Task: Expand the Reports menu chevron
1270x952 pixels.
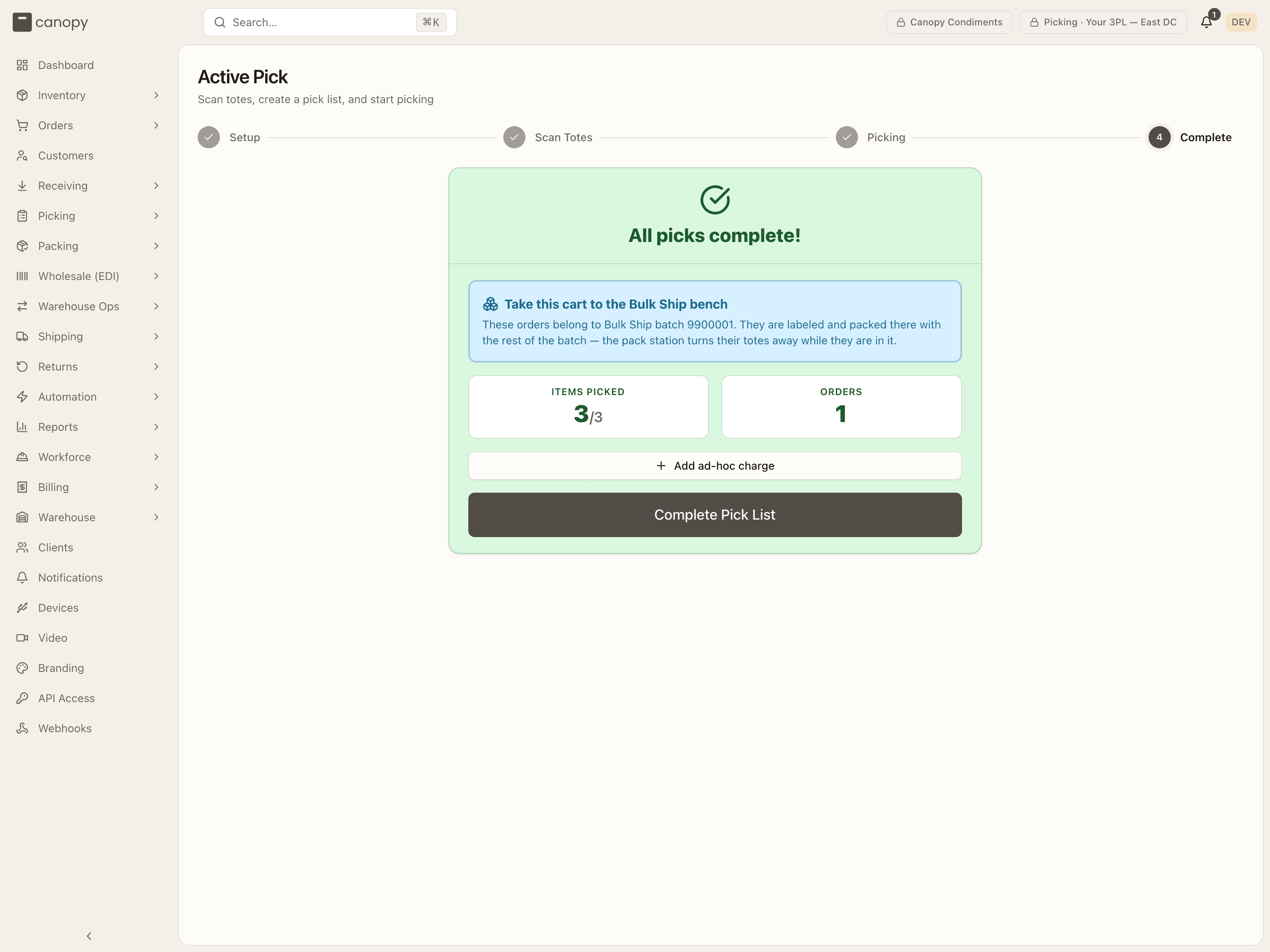Action: point(156,427)
